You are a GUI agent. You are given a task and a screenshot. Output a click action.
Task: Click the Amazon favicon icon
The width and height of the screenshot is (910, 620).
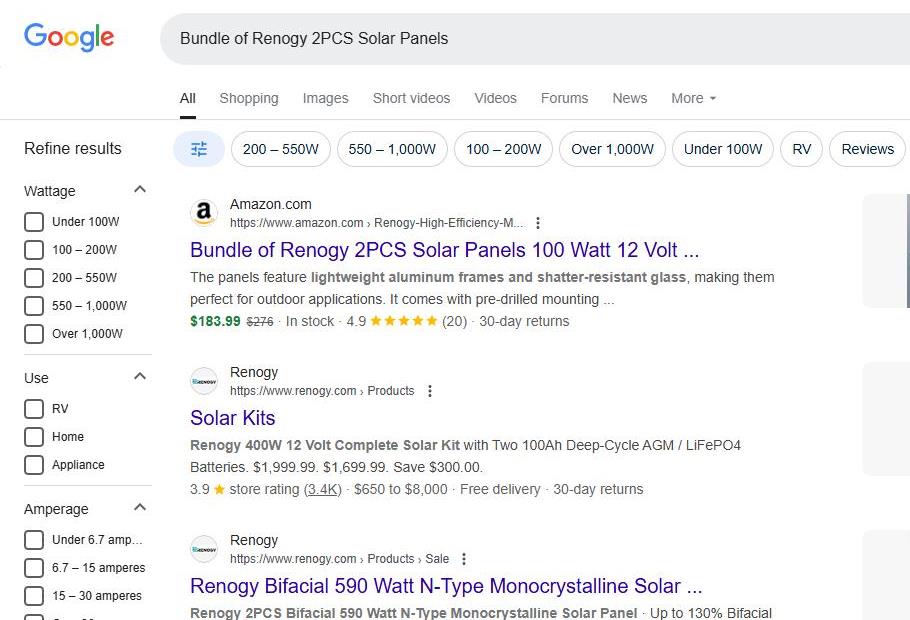click(204, 213)
